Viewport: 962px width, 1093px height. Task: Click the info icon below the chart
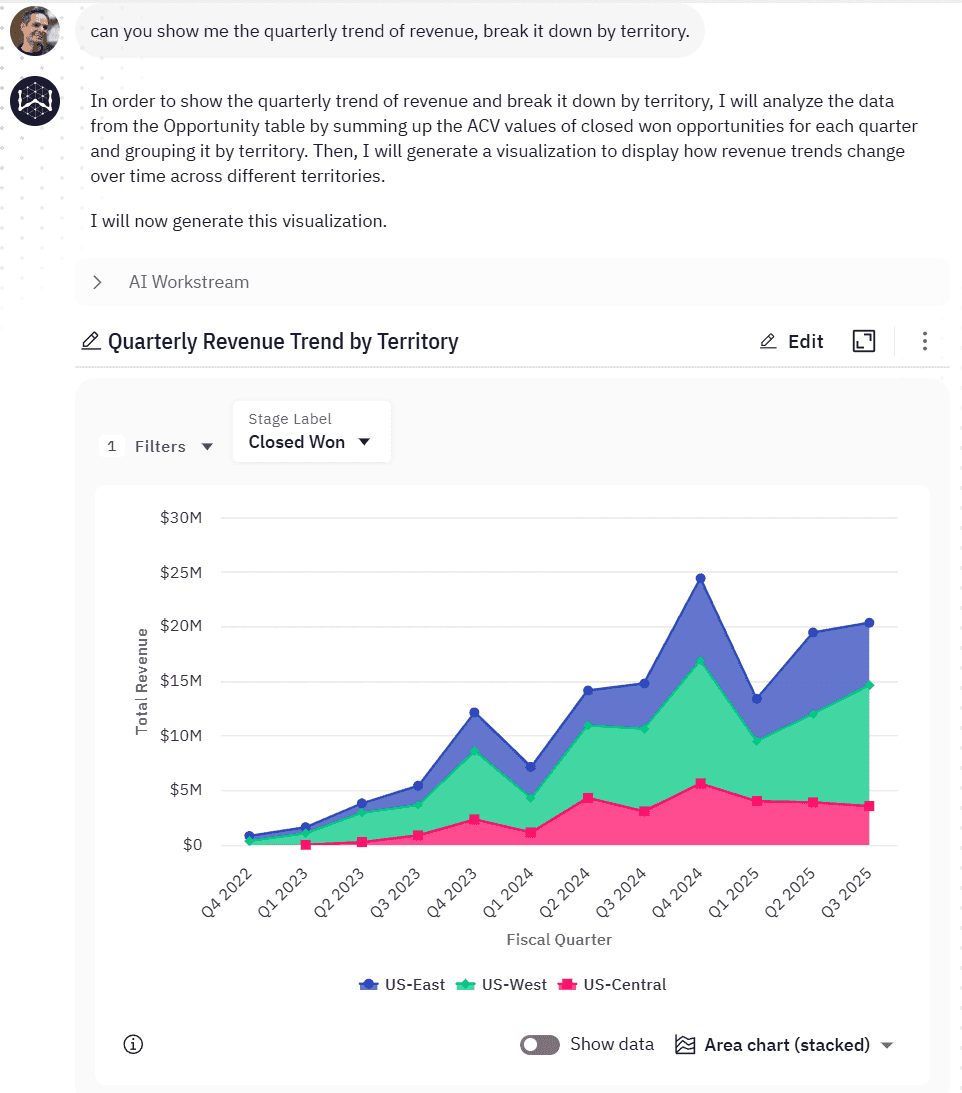133,1044
